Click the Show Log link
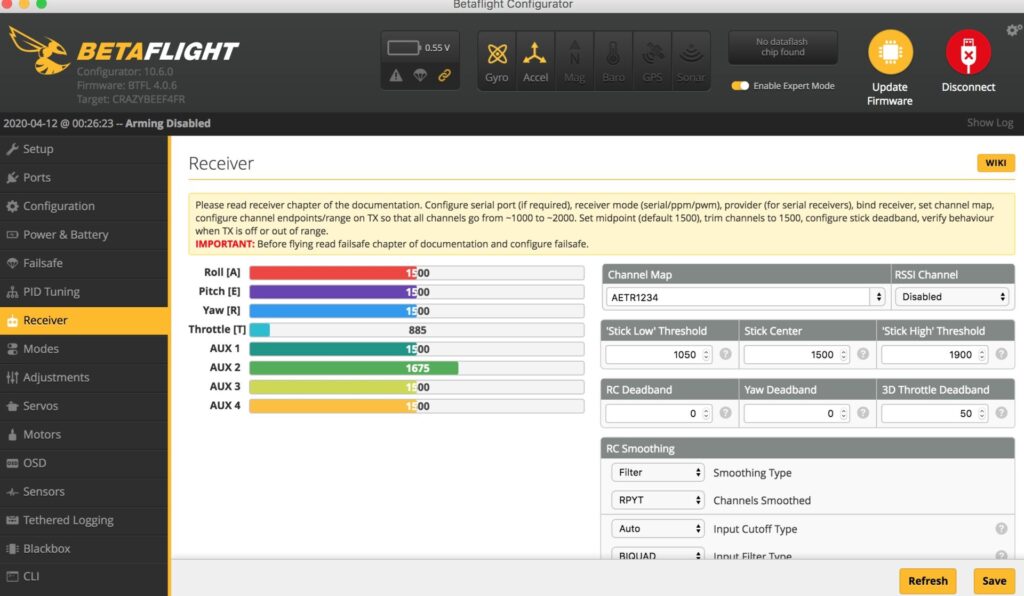Screen dimensions: 1024x596 coord(989,123)
